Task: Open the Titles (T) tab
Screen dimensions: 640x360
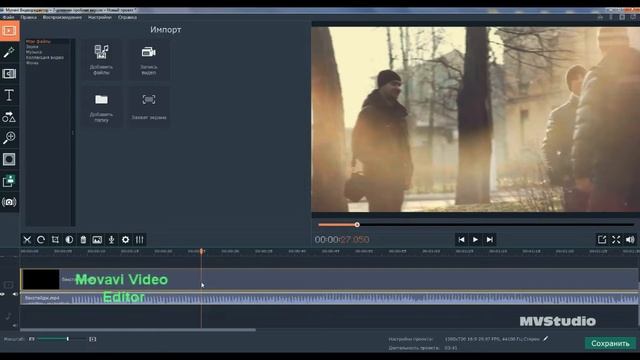Action: point(9,95)
